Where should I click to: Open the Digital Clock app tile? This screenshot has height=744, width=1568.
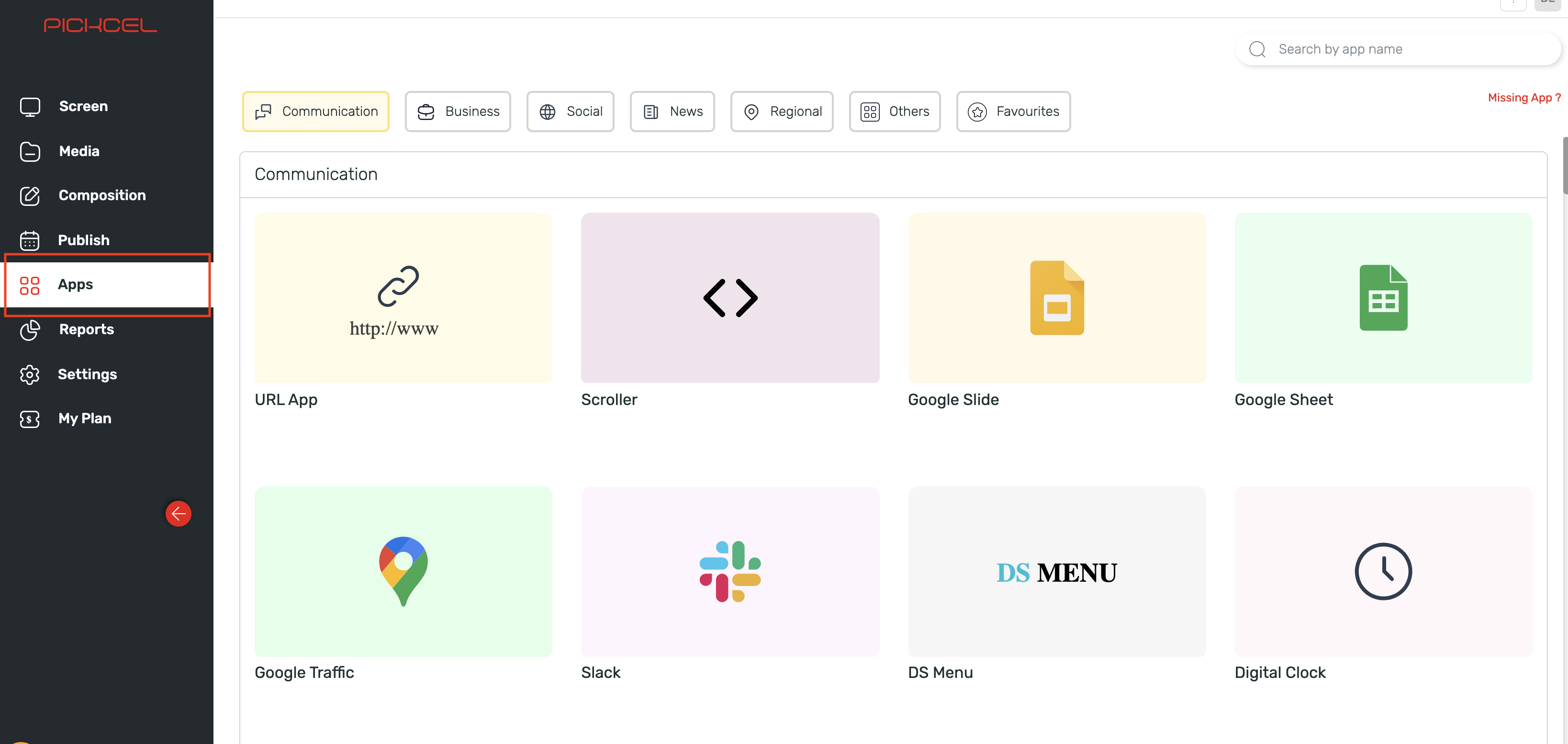click(1382, 571)
